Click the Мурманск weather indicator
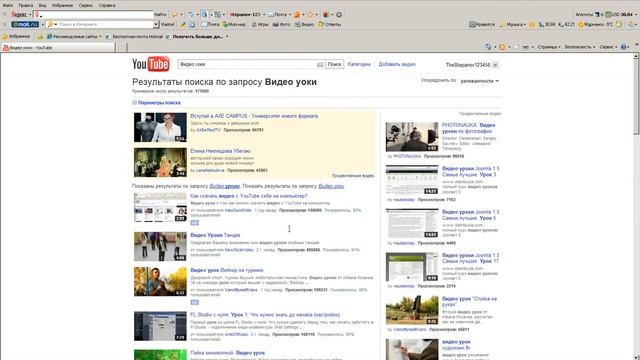The height and width of the screenshot is (360, 640). (597, 24)
